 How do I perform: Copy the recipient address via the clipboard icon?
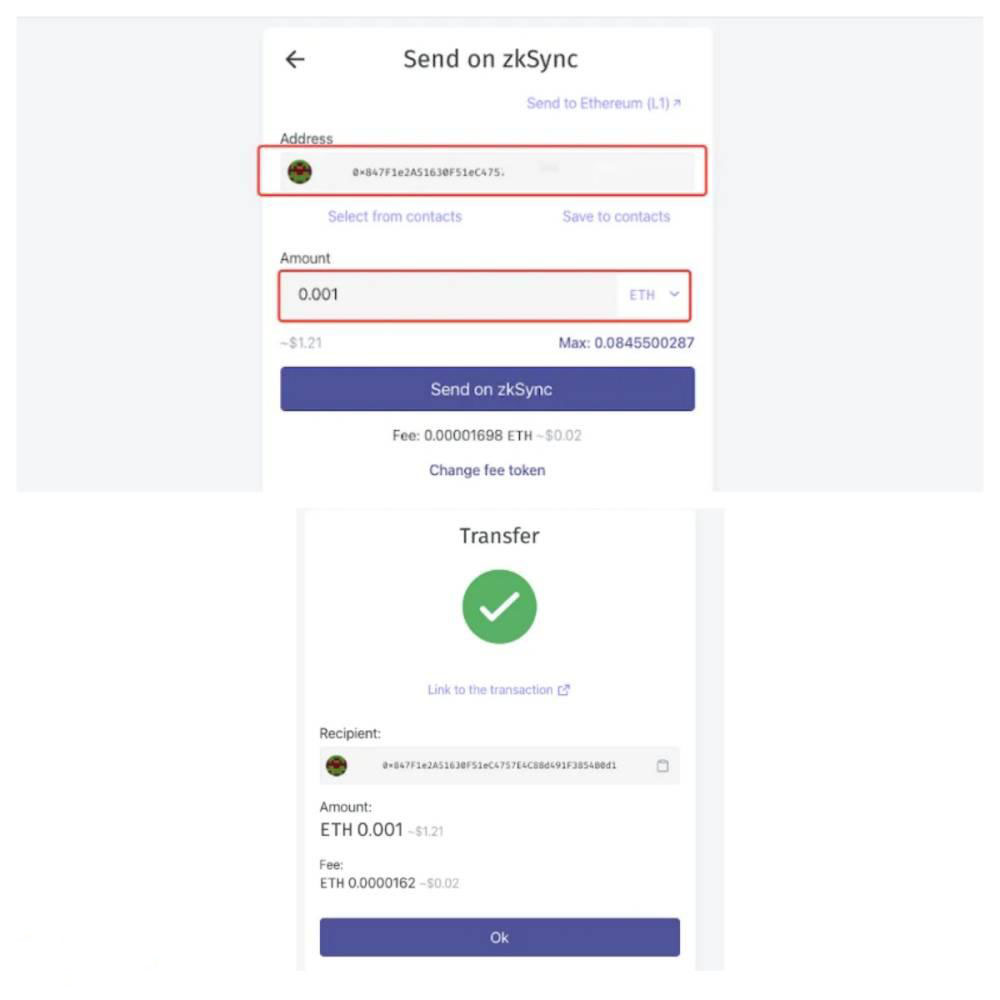(663, 765)
